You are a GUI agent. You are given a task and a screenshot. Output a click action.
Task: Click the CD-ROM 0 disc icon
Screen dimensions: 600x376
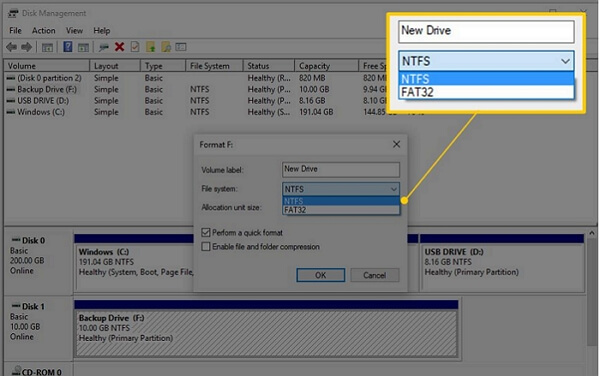[x=16, y=371]
